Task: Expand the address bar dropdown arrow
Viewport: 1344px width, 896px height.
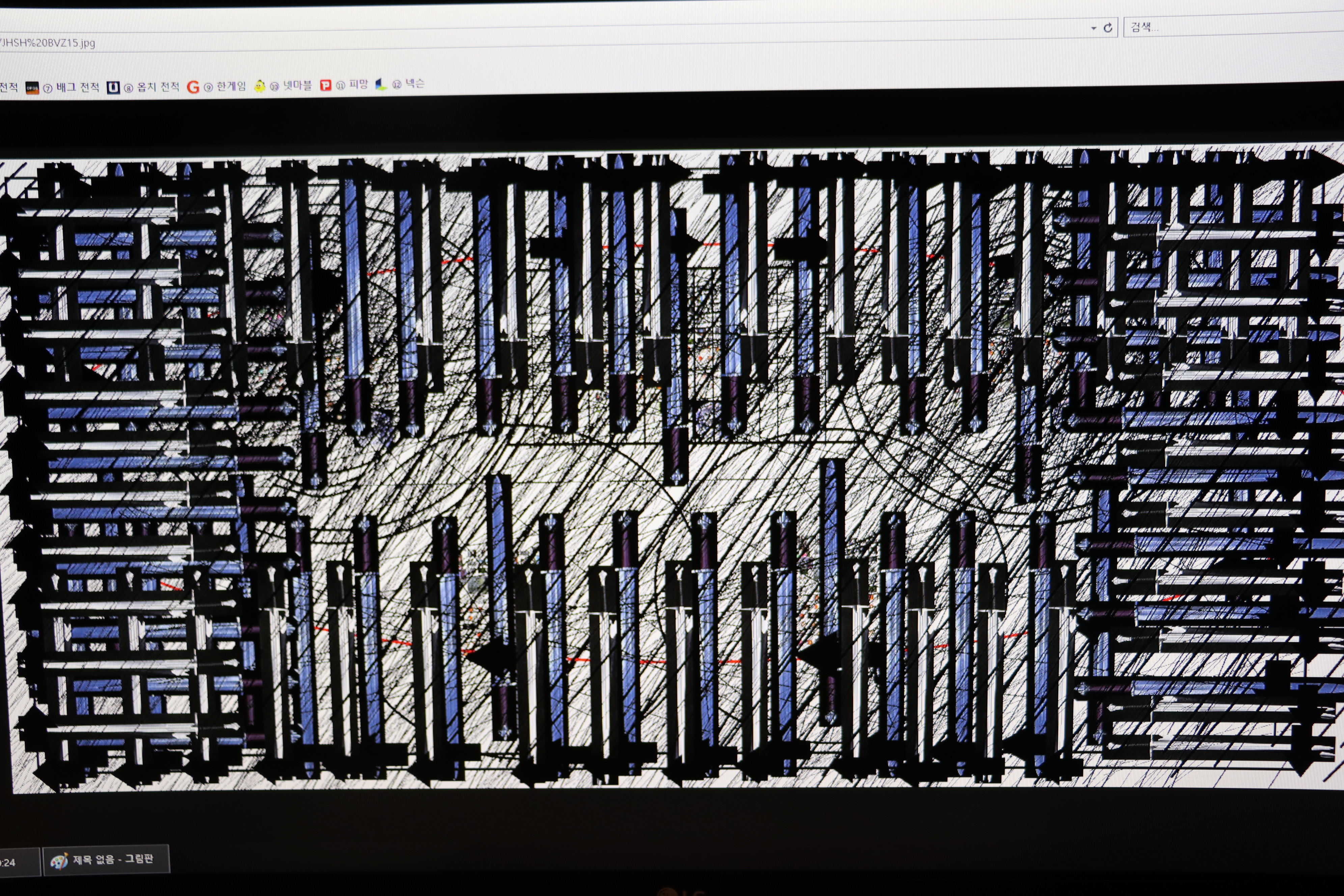Action: click(x=1093, y=28)
